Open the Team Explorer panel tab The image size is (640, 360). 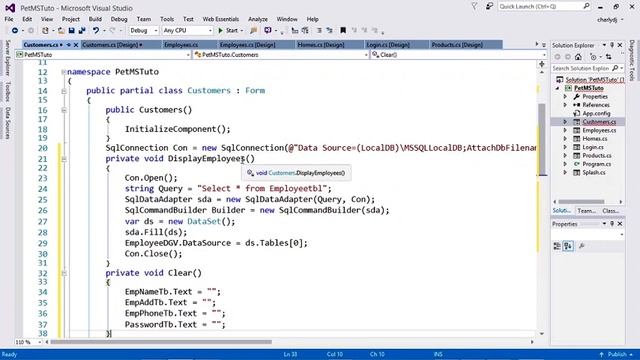pyautogui.click(x=587, y=211)
